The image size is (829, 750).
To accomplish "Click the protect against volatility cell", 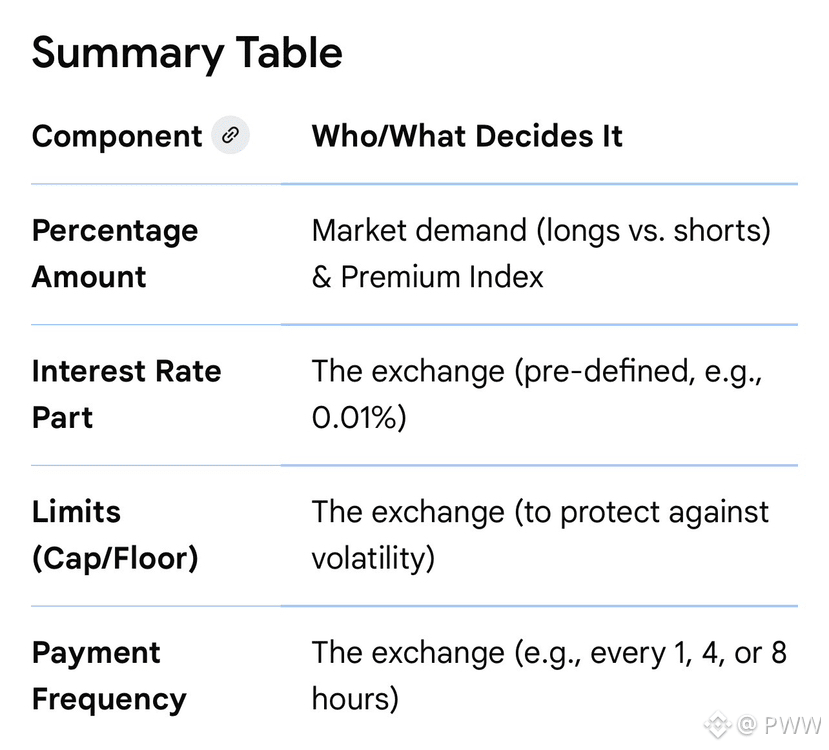I will pyautogui.click(x=540, y=535).
